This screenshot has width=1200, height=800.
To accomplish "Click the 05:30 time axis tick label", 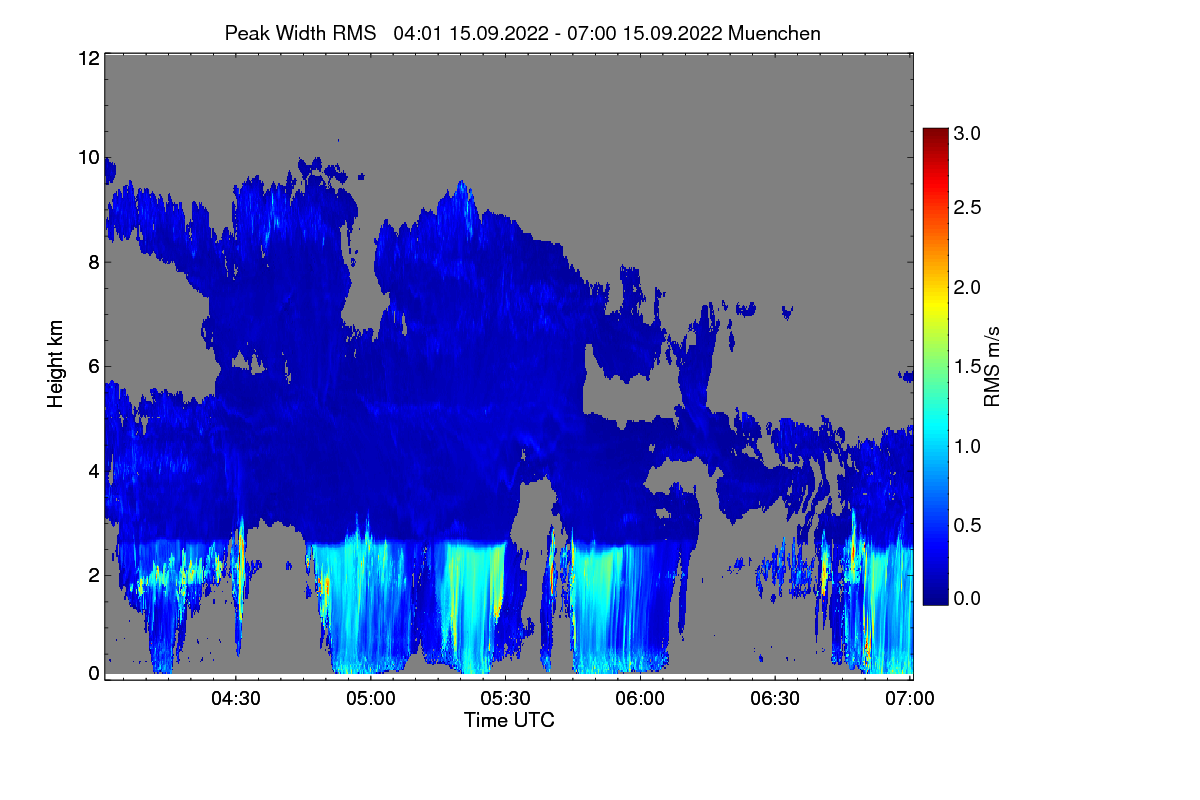I will 505,699.
